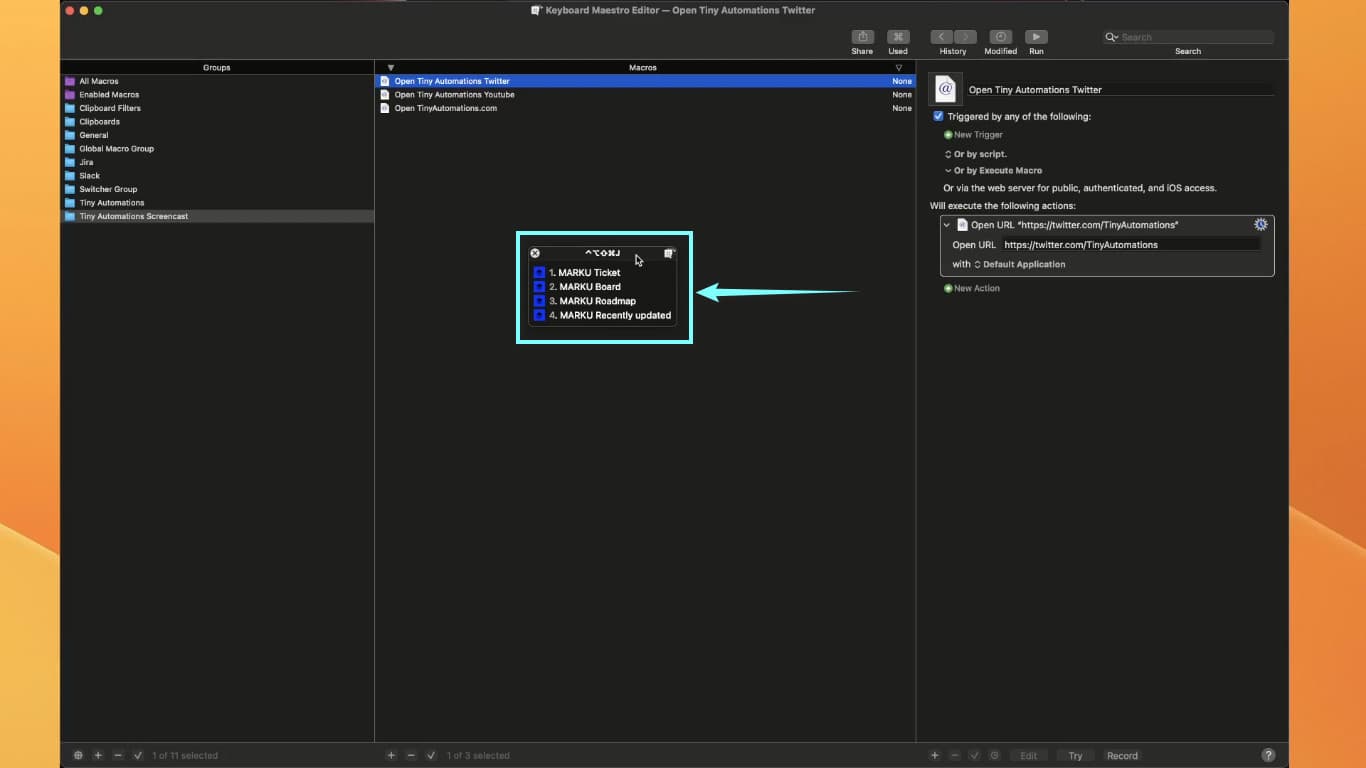Click the globe icon below Groups list
Viewport: 1366px width, 768px height.
point(79,755)
